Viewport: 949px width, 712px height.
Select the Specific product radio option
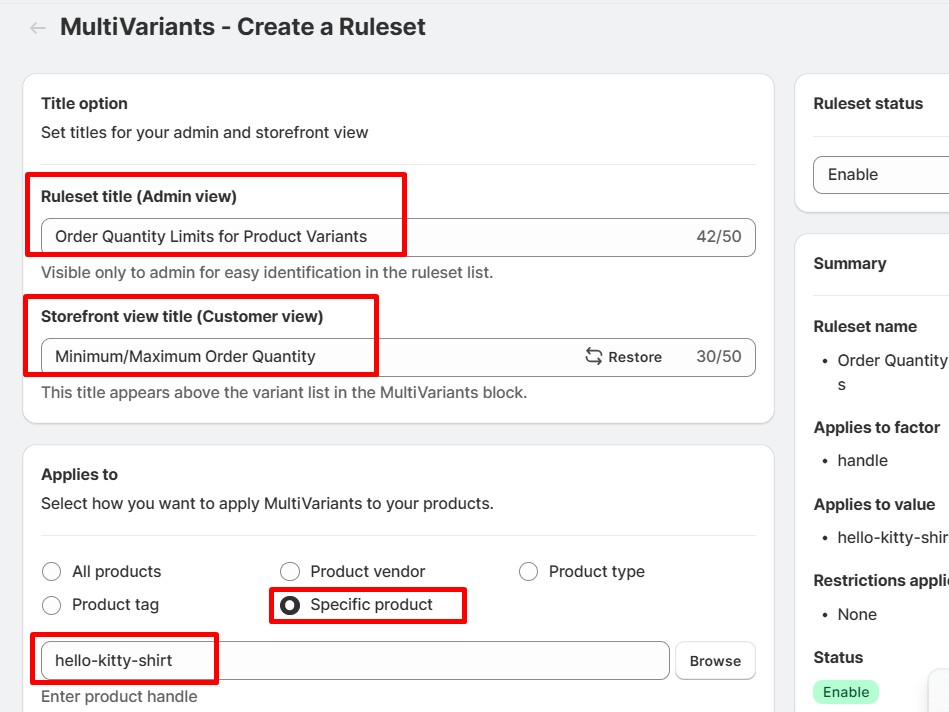pyautogui.click(x=290, y=605)
